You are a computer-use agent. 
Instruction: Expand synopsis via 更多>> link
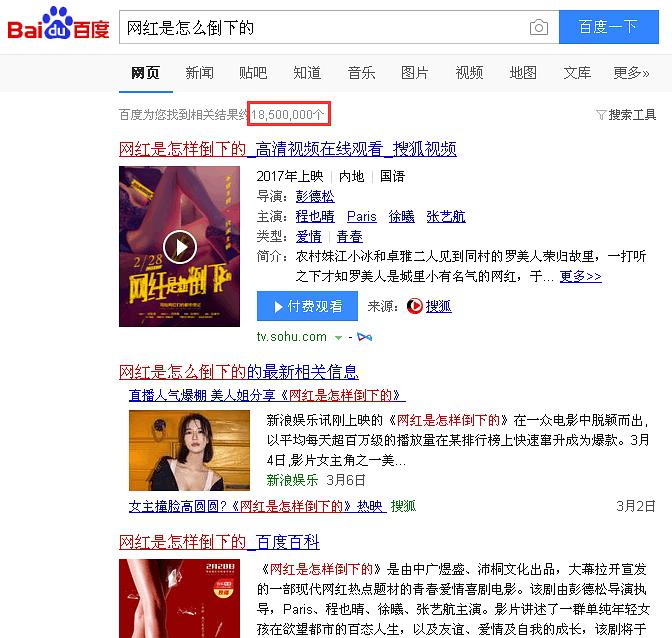click(x=580, y=276)
